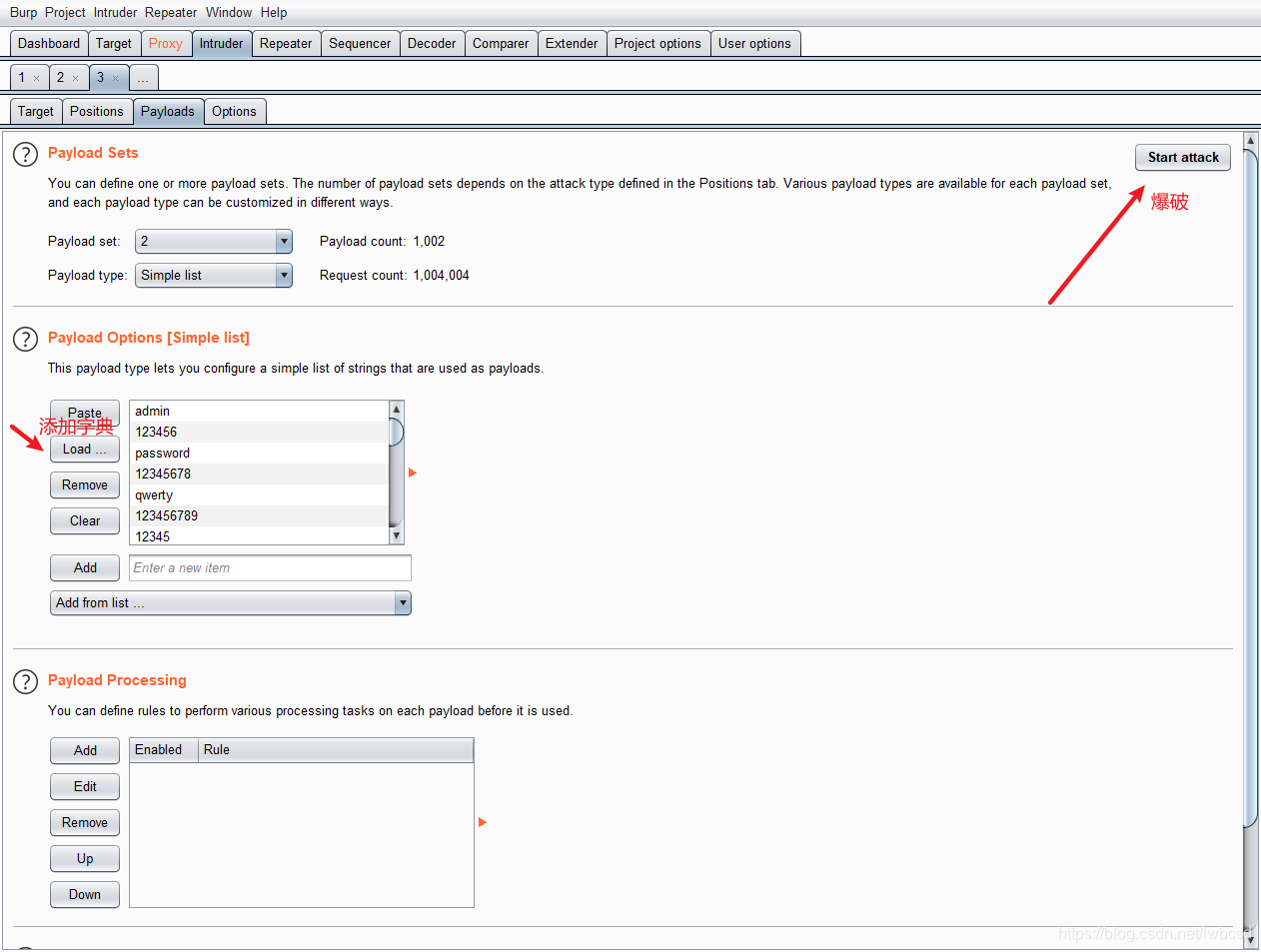The height and width of the screenshot is (952, 1261).
Task: Click the Up button
Action: click(x=85, y=858)
